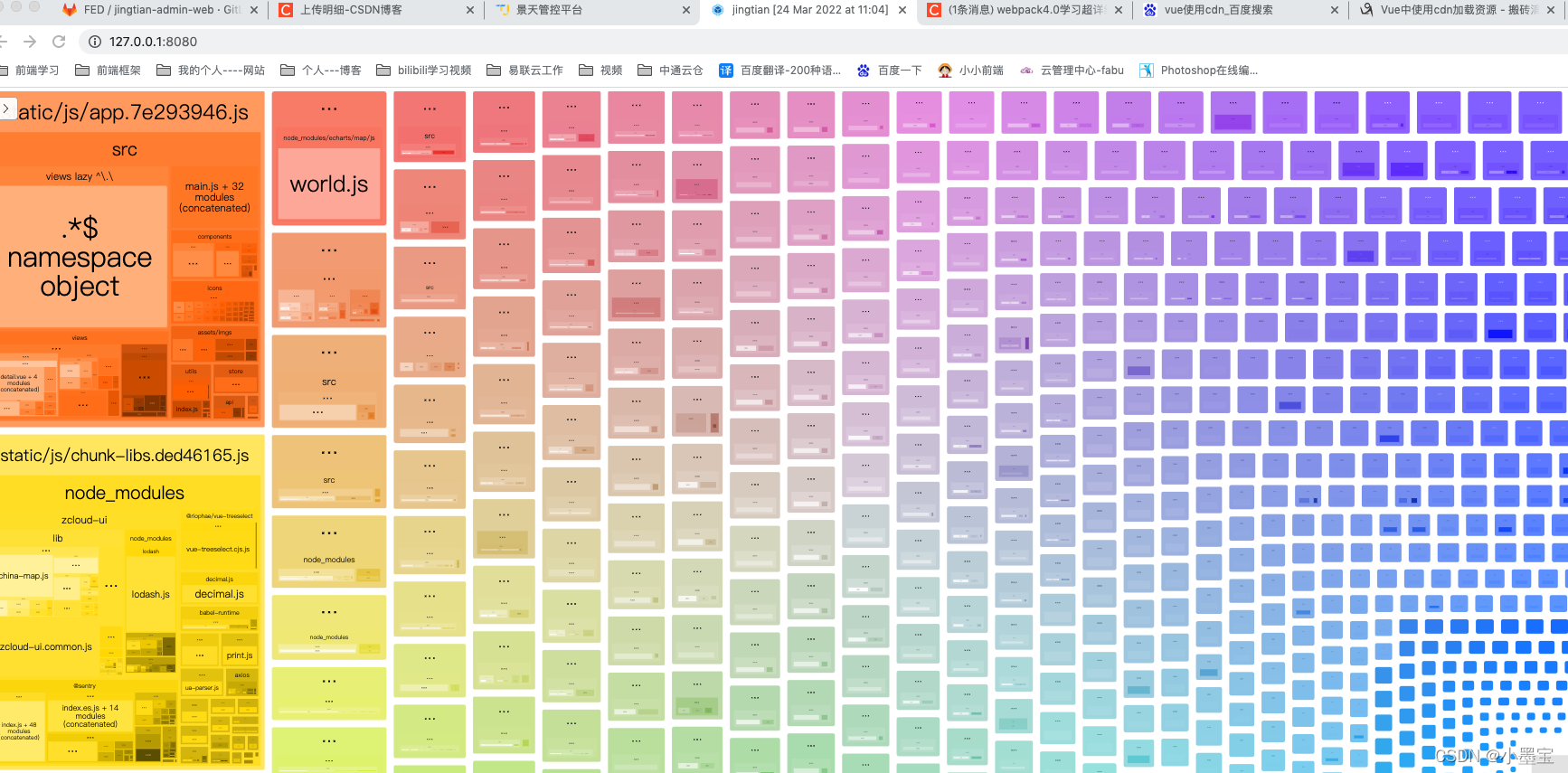
Task: Click the components block in app bundle
Action: point(215,237)
